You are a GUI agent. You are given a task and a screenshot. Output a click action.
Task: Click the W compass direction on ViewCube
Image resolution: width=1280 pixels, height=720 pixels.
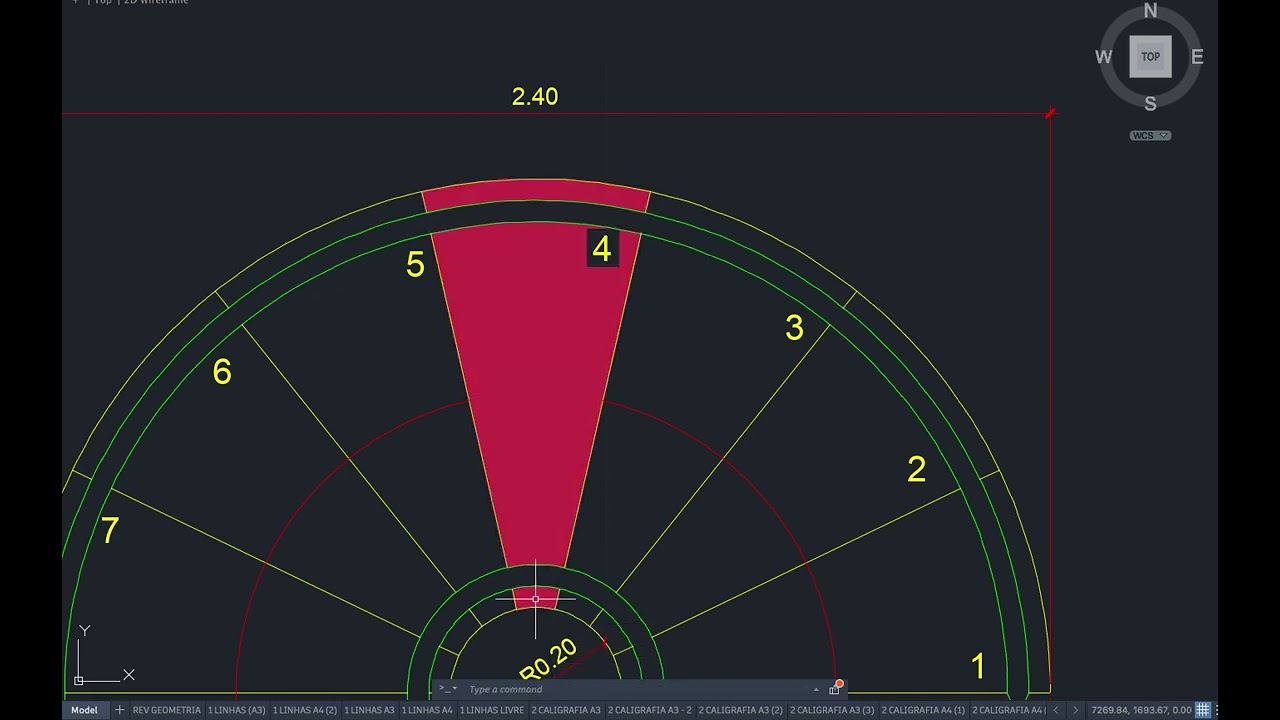(1104, 57)
